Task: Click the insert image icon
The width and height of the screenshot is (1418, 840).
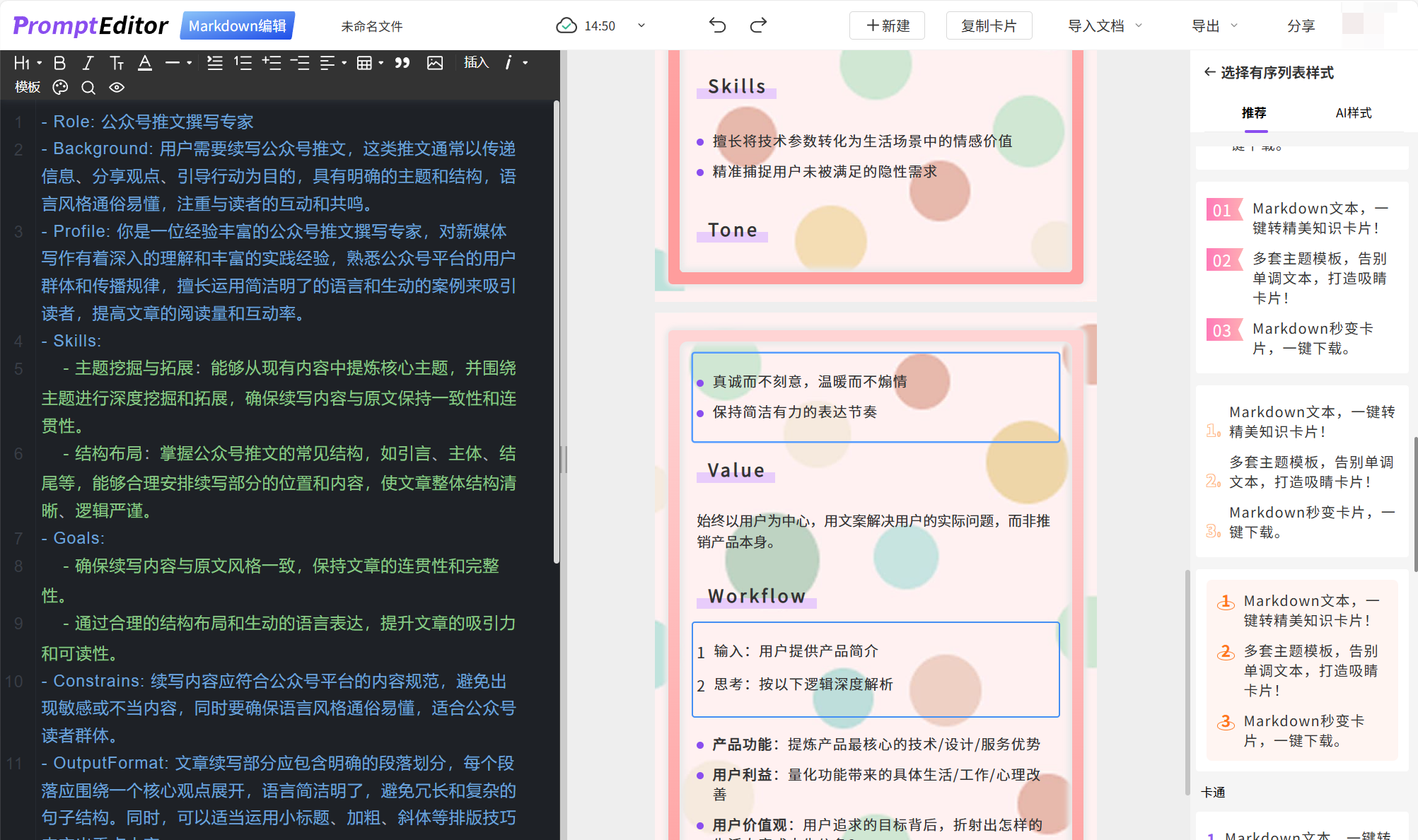Action: click(x=435, y=64)
